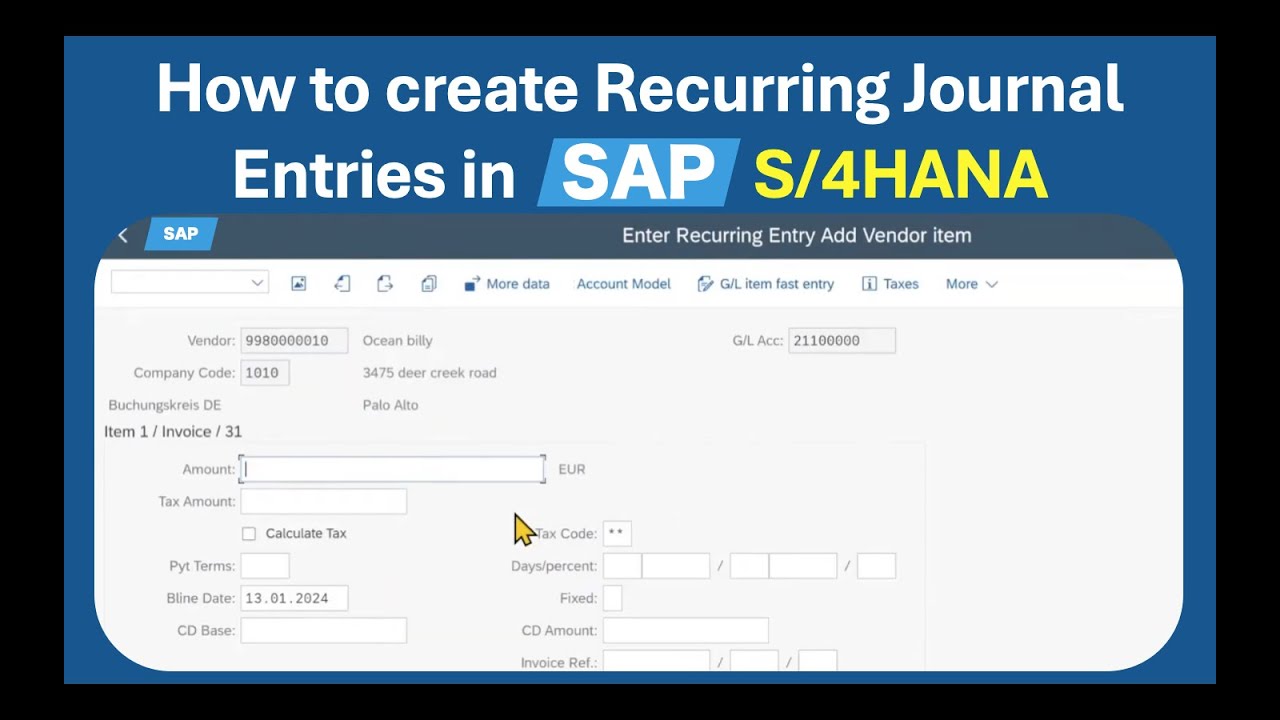Viewport: 1280px width, 720px height.
Task: Expand the More menu
Action: tap(972, 284)
